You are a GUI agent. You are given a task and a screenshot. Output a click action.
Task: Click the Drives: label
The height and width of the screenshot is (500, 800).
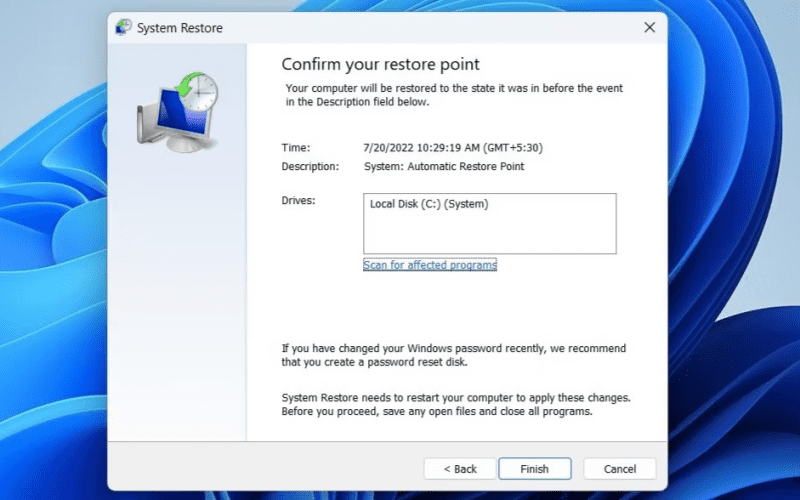[x=298, y=201]
